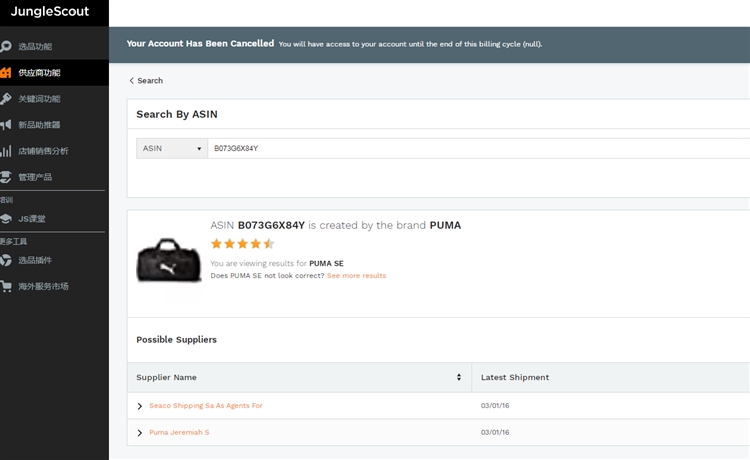750x460 pixels.
Task: Click the orange factory icon beside 供应商功能
Action: pos(6,73)
